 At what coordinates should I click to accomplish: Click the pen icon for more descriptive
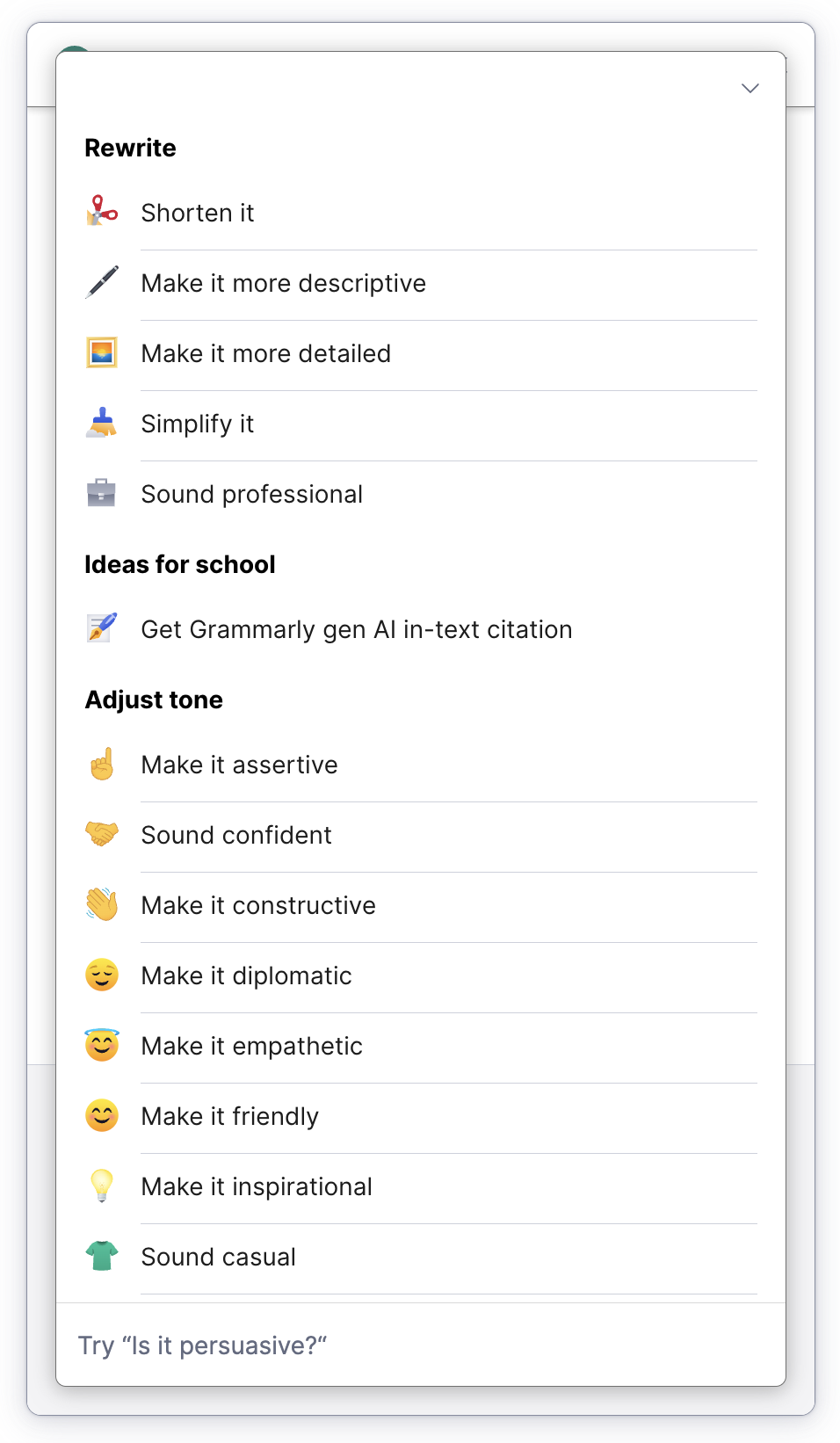coord(102,282)
